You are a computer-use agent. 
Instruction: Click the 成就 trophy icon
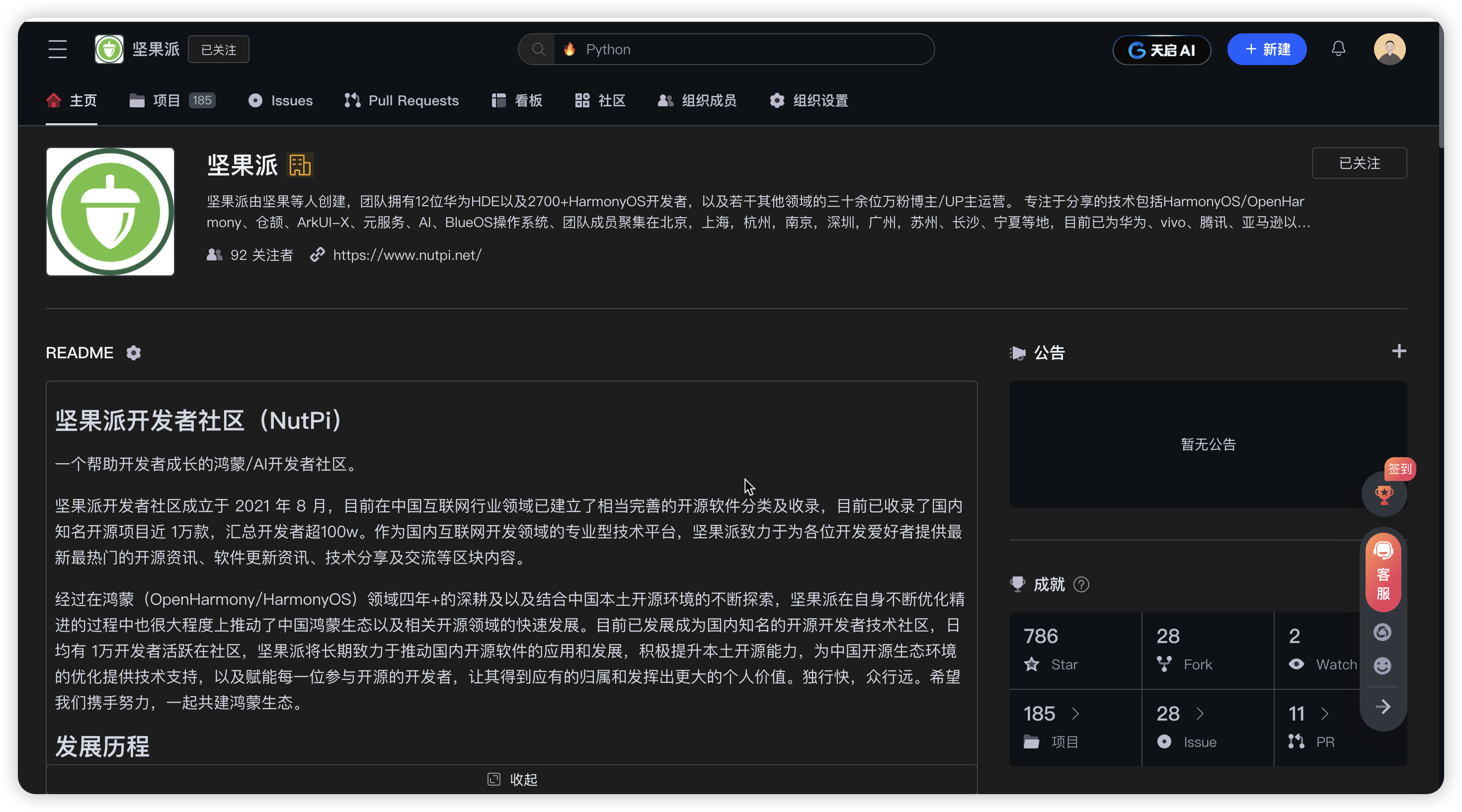pos(1018,584)
